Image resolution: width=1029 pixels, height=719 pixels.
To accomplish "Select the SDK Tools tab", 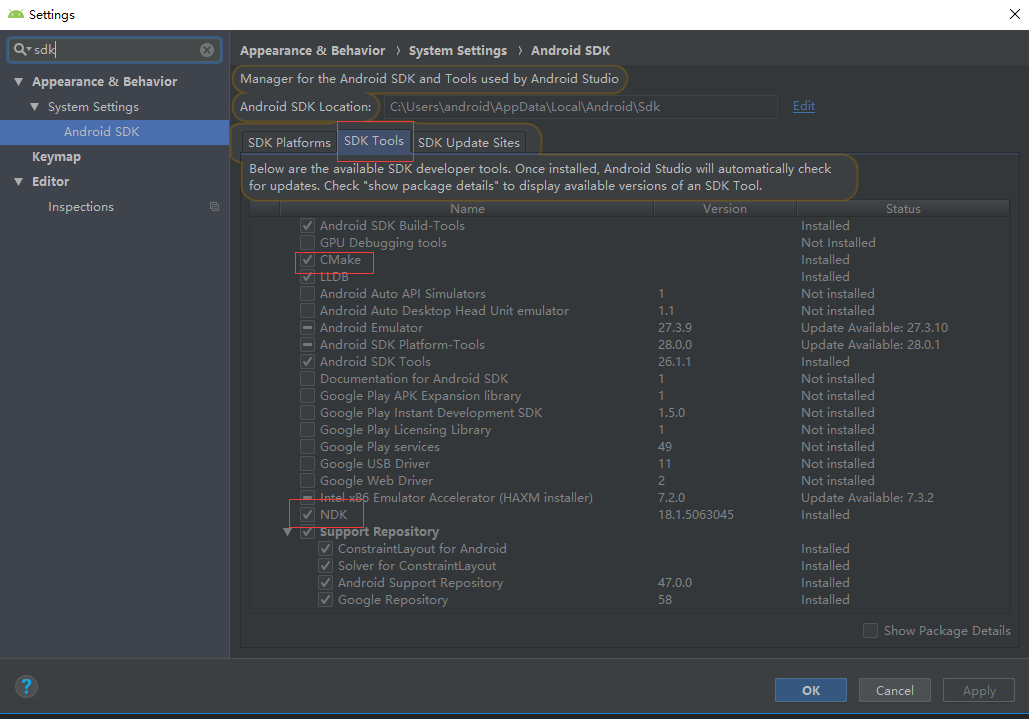I will pos(374,141).
